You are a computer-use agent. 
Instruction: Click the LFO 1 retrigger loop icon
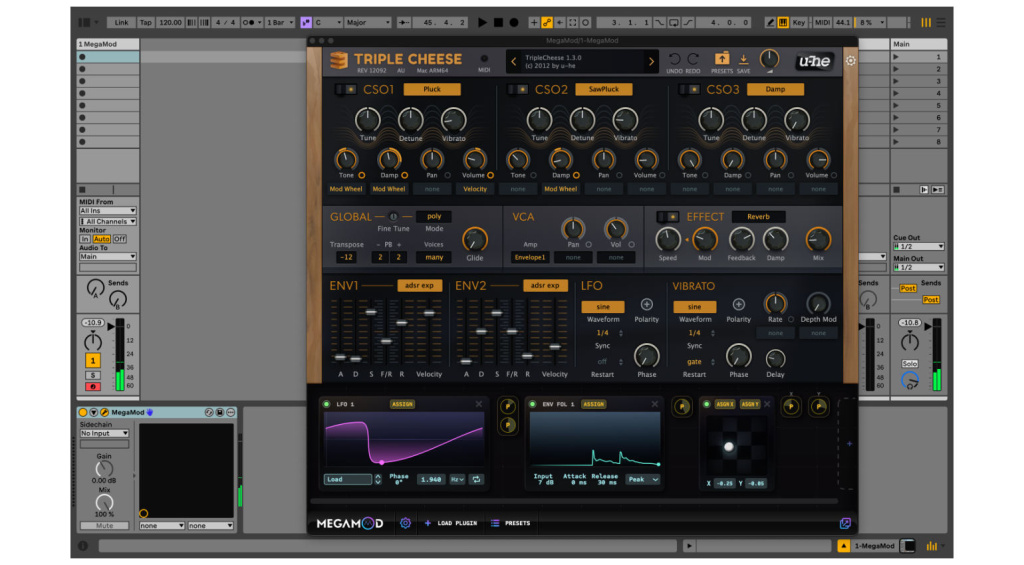click(477, 479)
